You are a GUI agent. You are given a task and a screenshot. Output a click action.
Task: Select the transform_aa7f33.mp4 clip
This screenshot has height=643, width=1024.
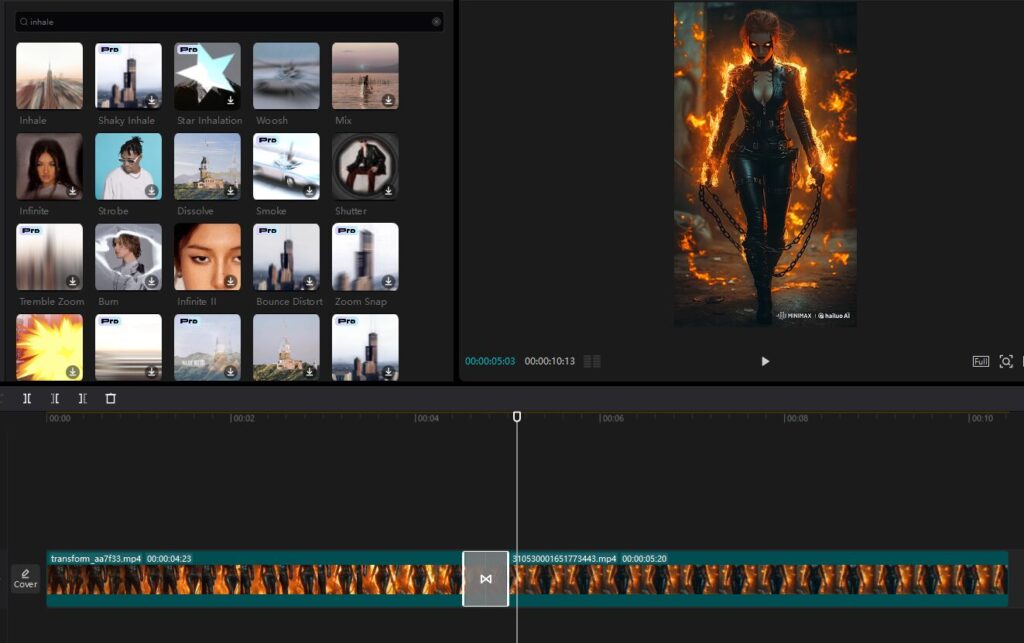pos(255,579)
